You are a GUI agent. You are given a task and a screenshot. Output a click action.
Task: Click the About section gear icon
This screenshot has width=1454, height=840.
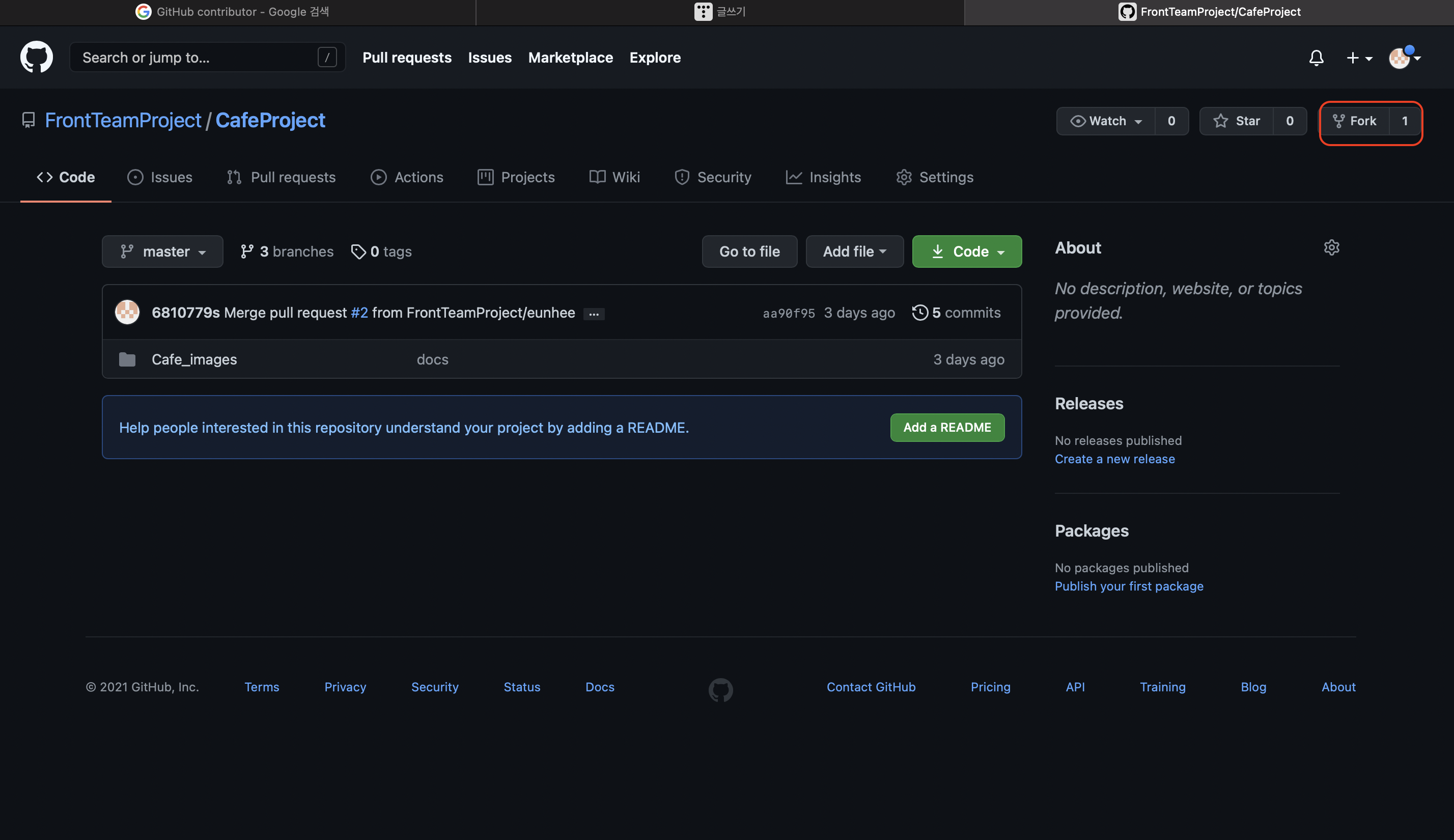[x=1331, y=247]
